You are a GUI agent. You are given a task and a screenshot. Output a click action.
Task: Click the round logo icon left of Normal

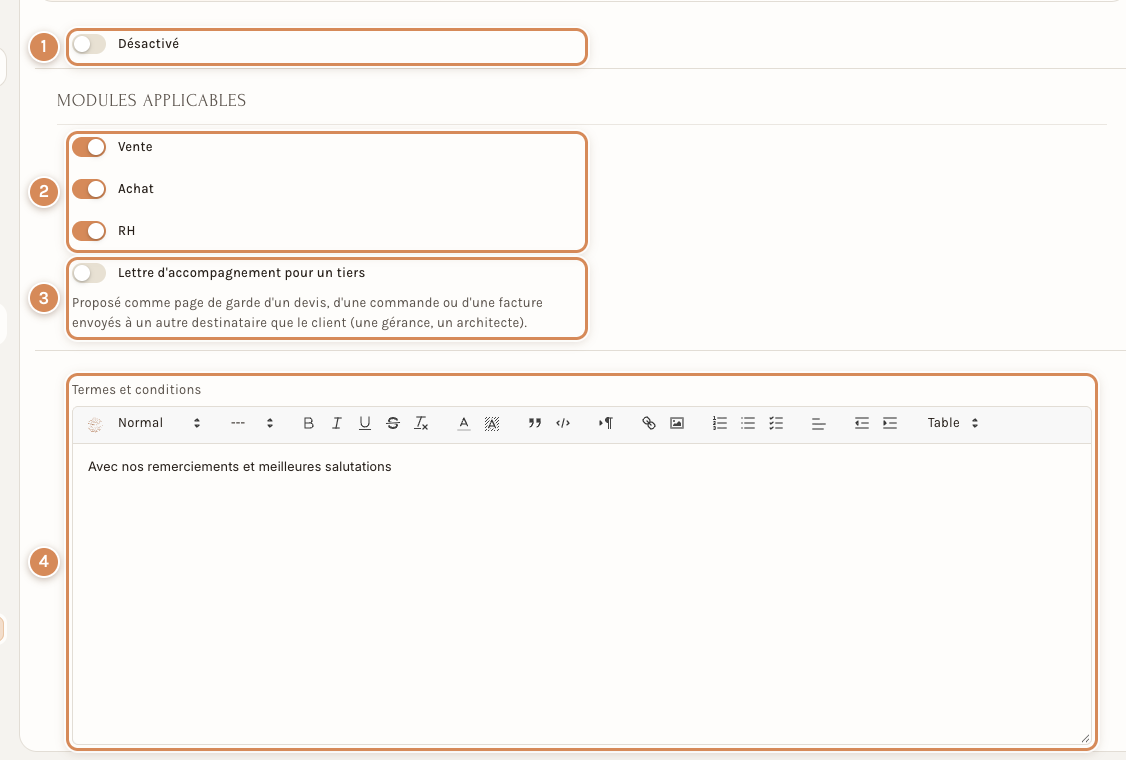click(95, 424)
